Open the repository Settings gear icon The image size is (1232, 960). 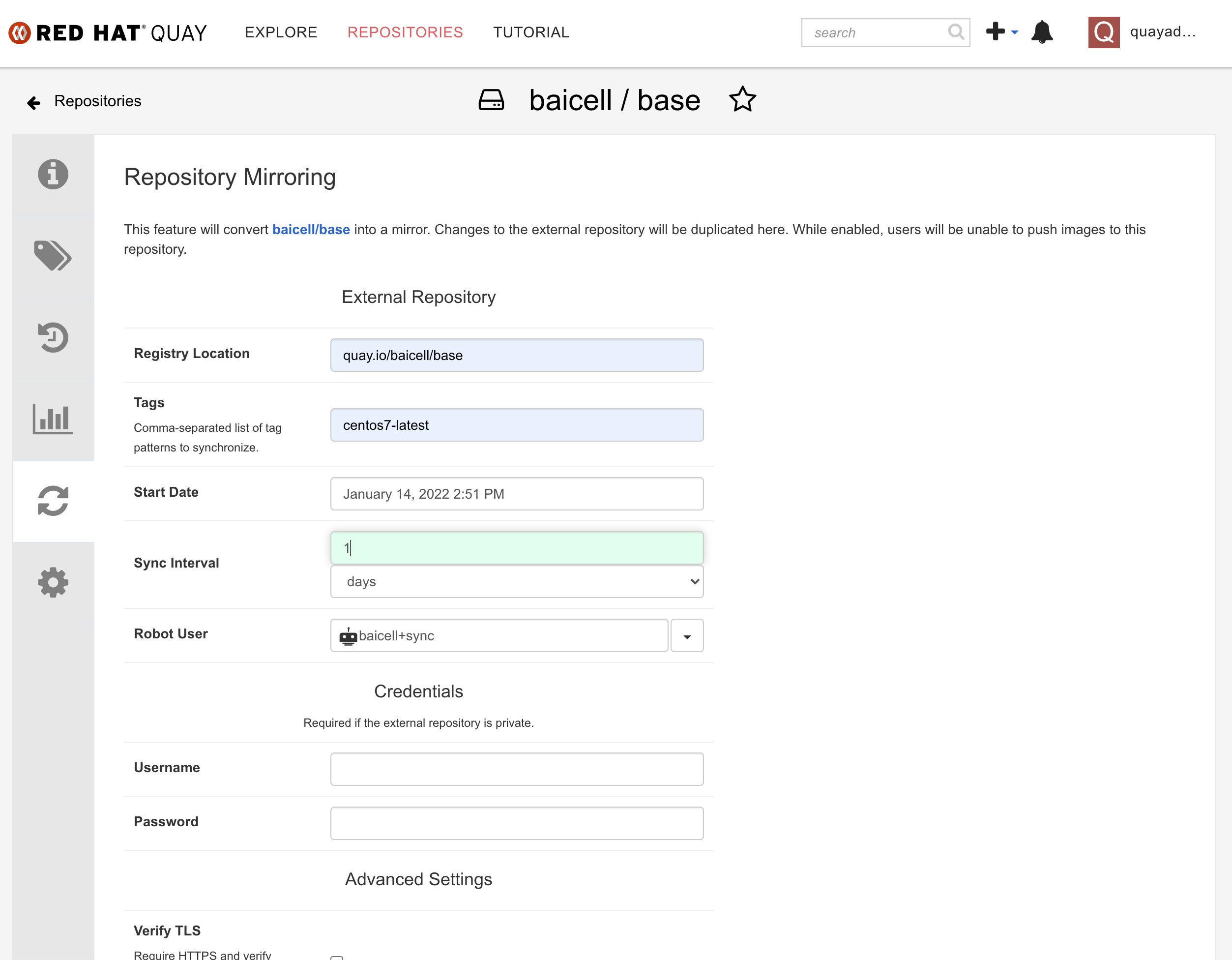pos(53,582)
